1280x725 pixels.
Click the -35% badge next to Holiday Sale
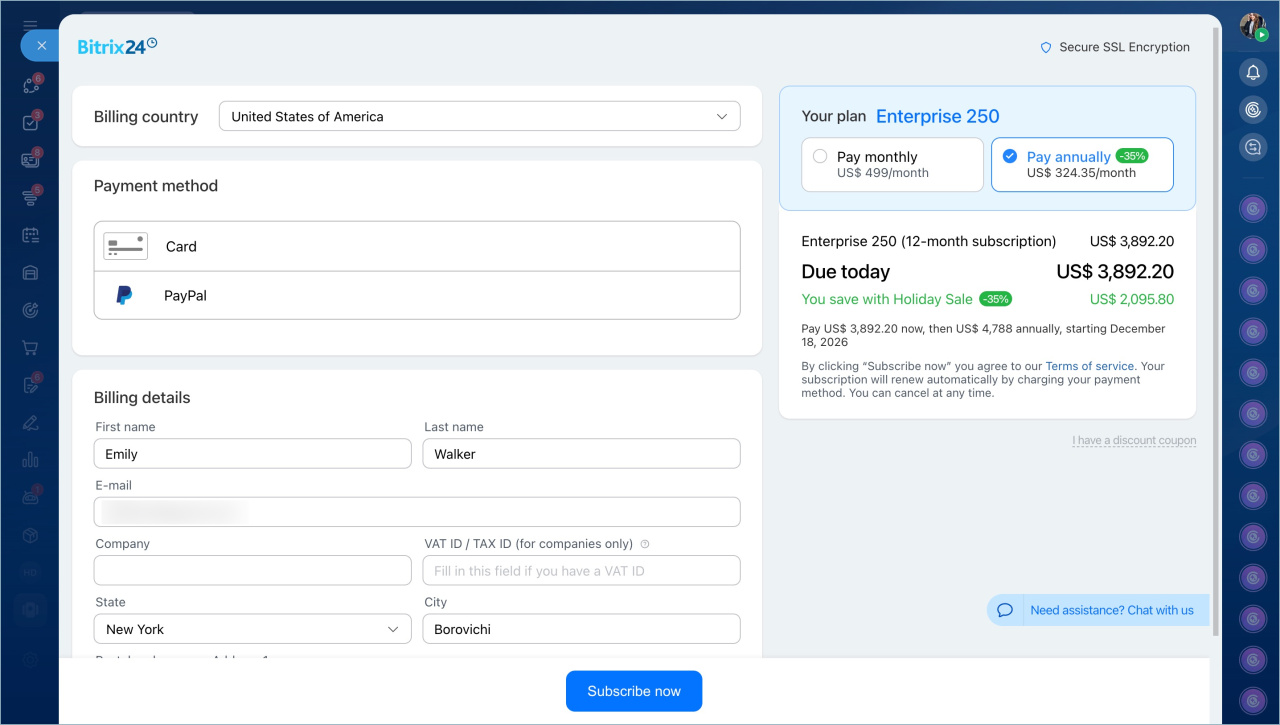[x=995, y=299]
